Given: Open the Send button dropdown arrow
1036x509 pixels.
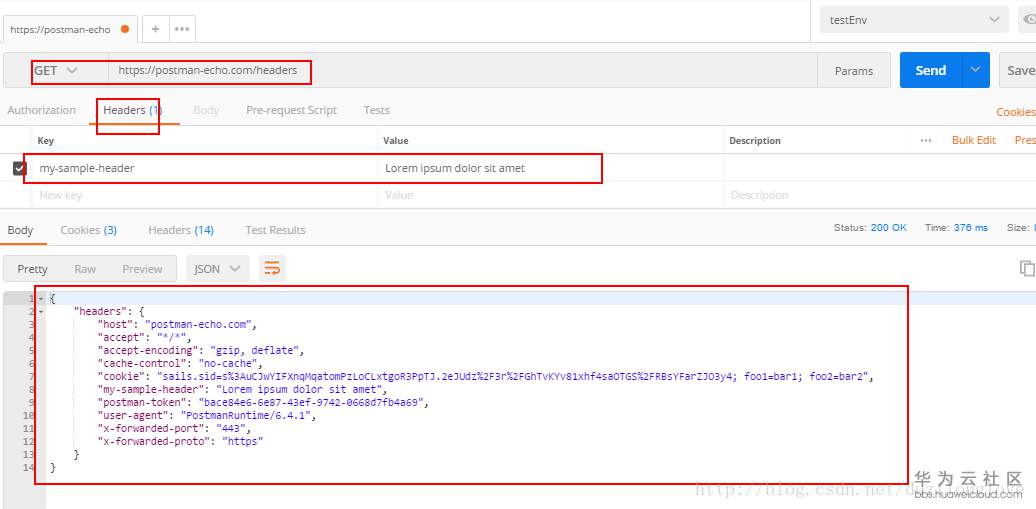Looking at the screenshot, I should click(976, 70).
